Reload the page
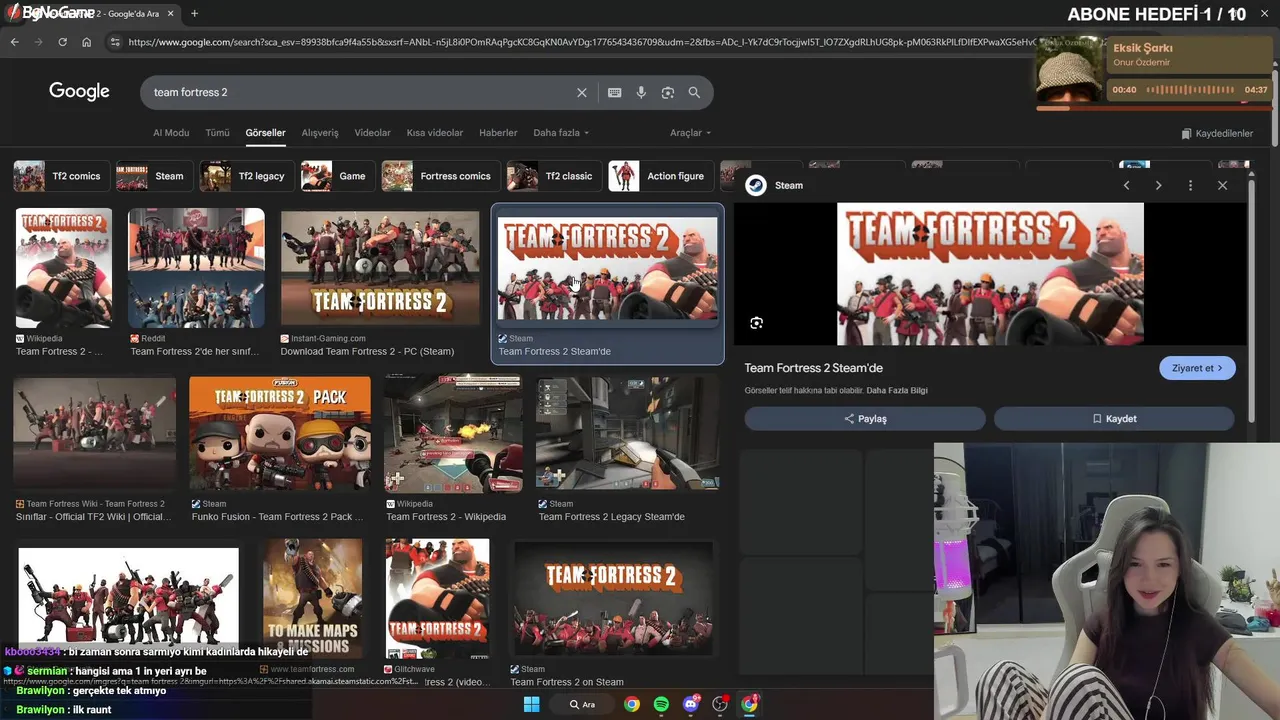 [62, 42]
